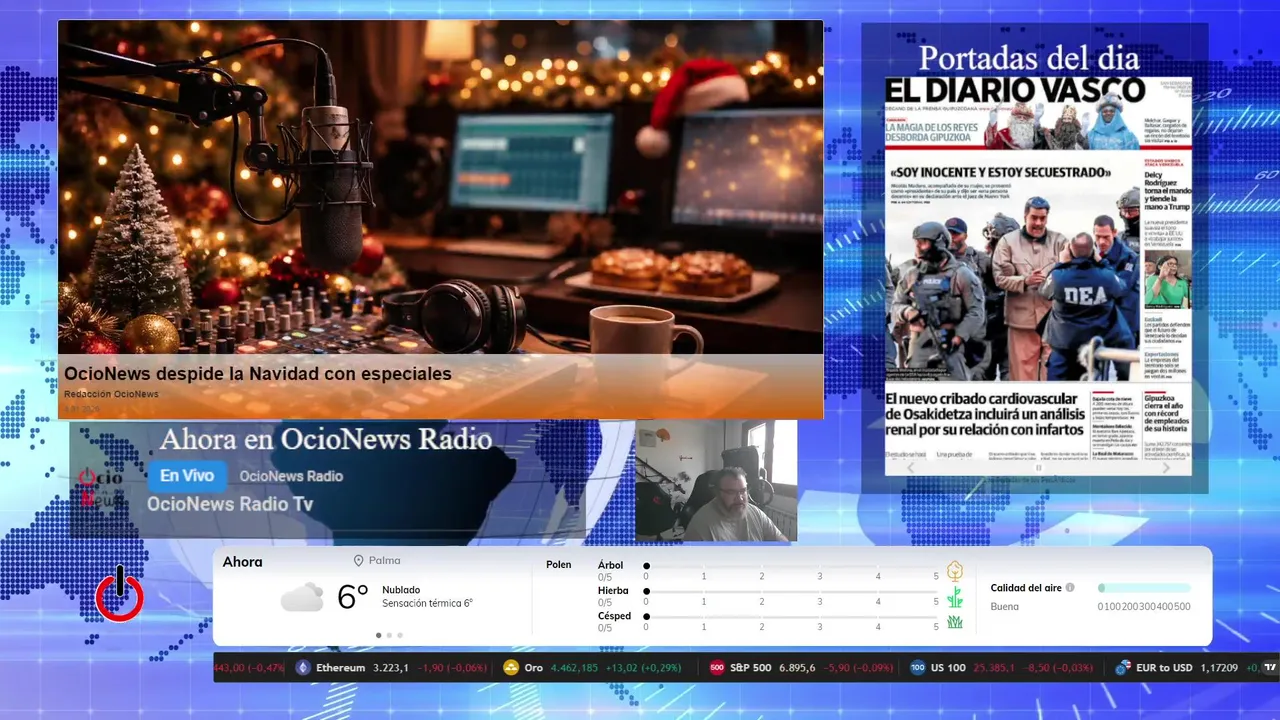Click the US 100 ticker label
This screenshot has width=1280, height=720.
[948, 668]
